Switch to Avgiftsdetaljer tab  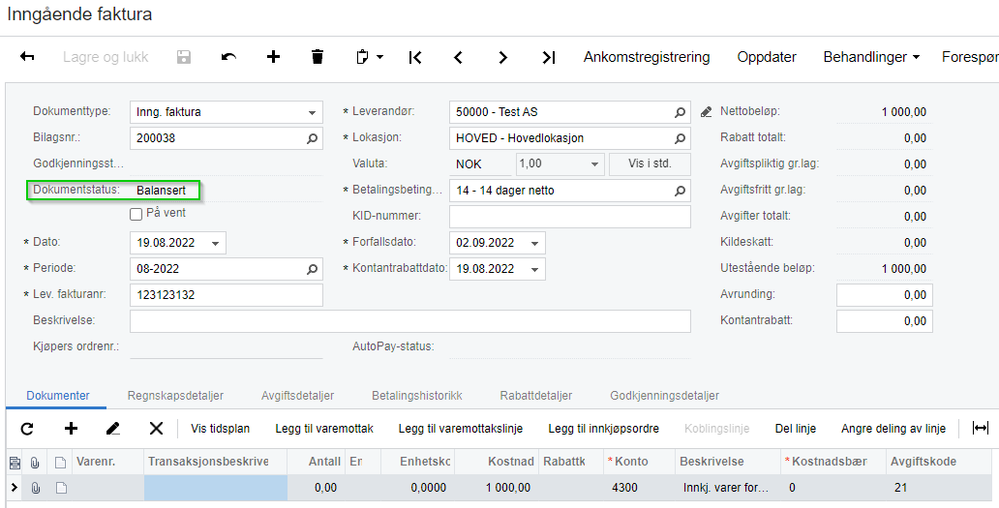[x=298, y=396]
